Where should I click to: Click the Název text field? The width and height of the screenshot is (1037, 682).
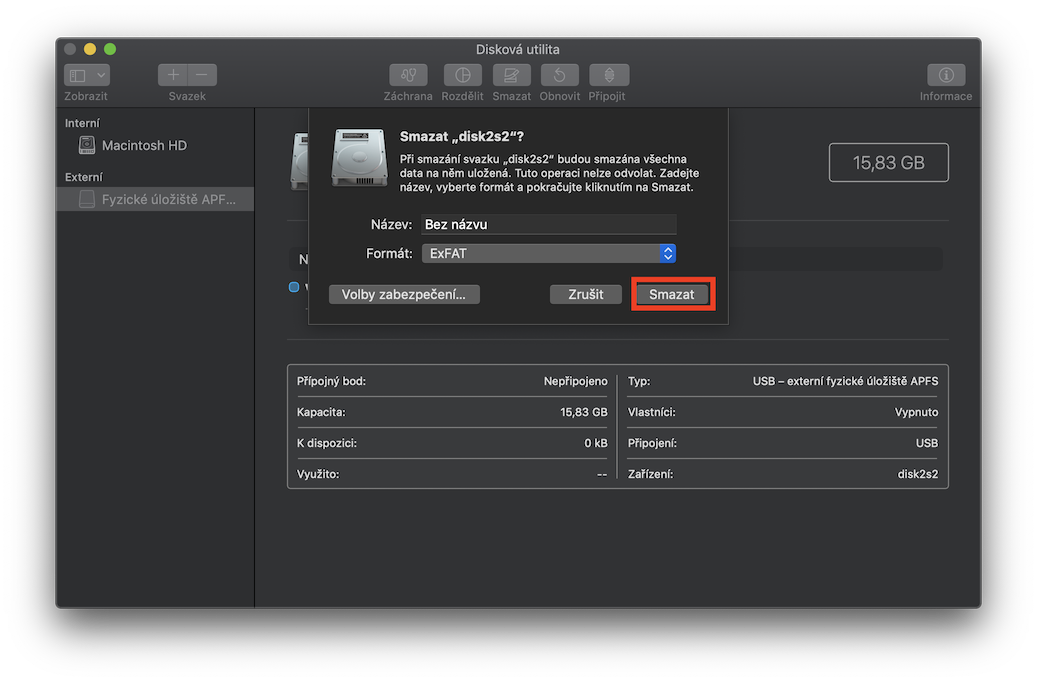[548, 224]
